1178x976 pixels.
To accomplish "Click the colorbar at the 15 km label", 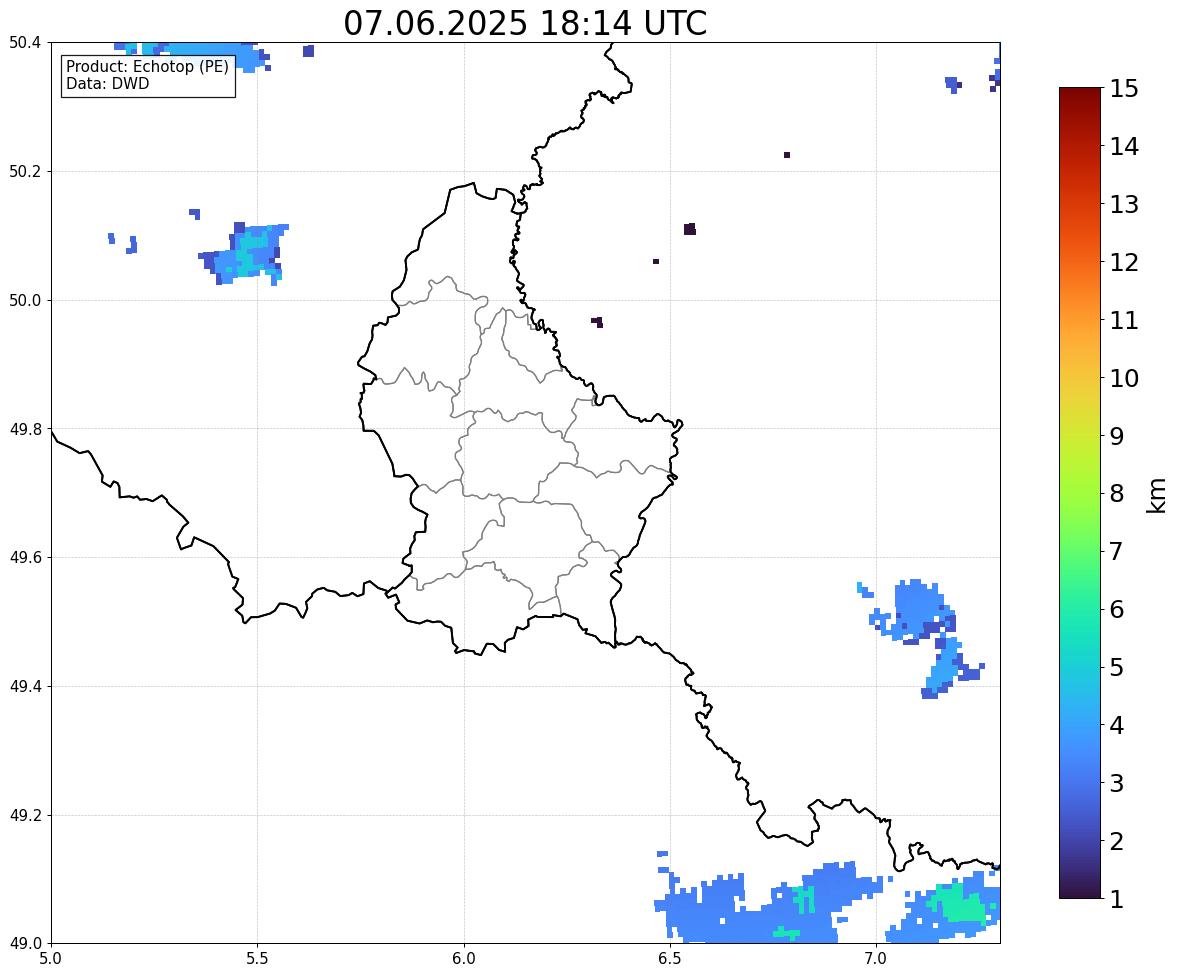I will [1080, 89].
